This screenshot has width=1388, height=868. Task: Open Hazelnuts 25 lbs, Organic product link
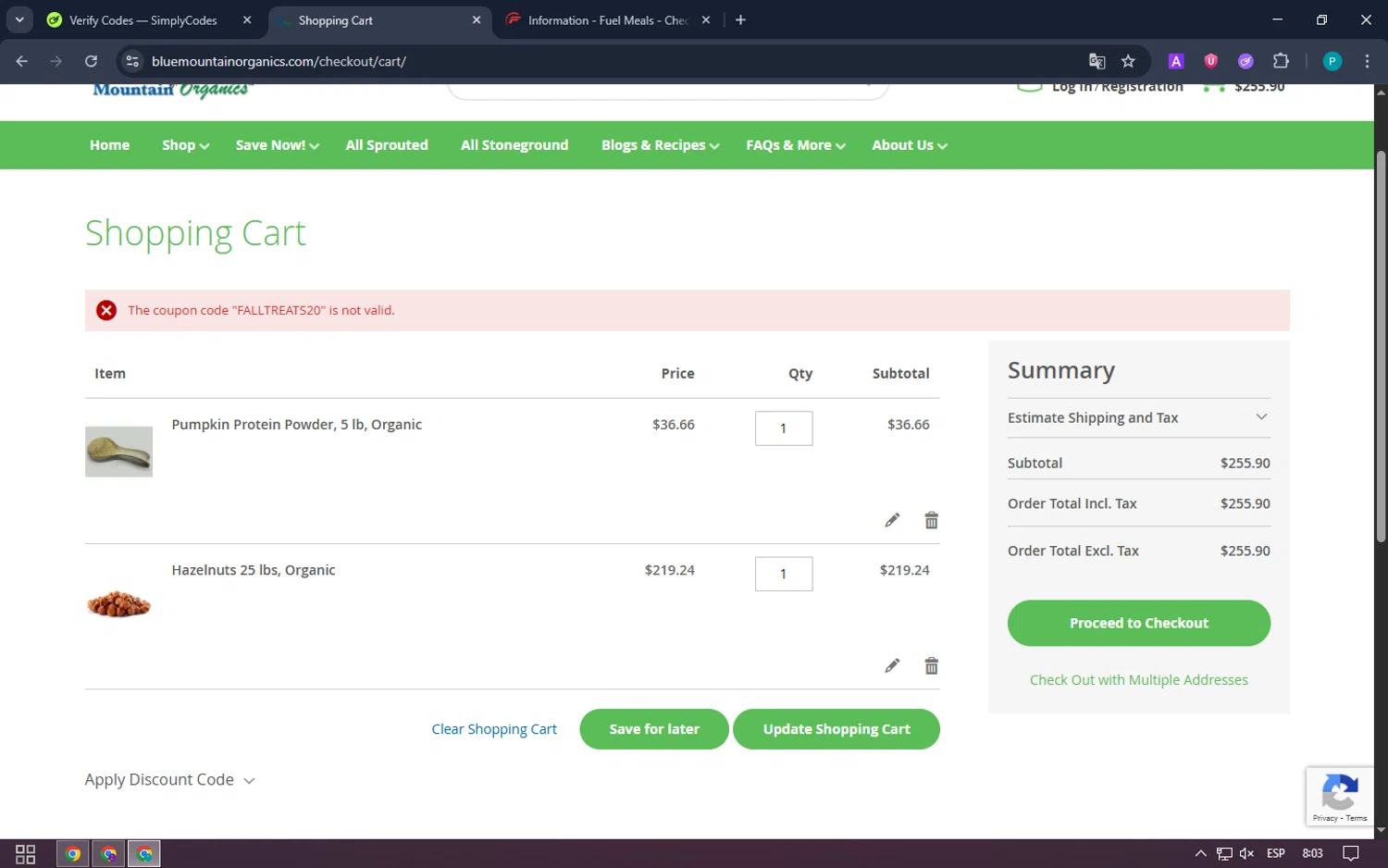coord(254,570)
